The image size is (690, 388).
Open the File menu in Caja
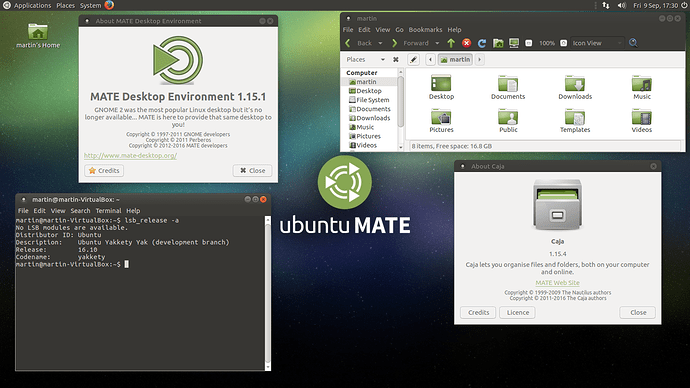pos(348,30)
